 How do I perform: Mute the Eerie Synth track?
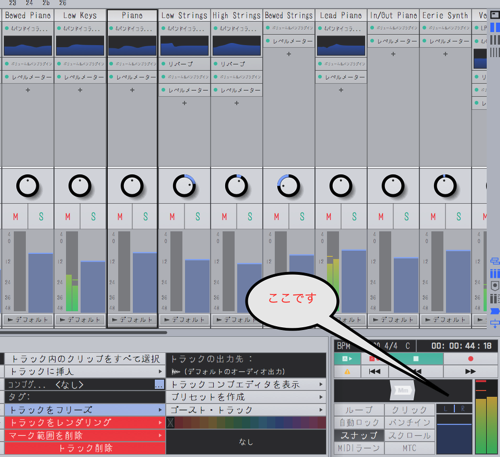coord(433,217)
